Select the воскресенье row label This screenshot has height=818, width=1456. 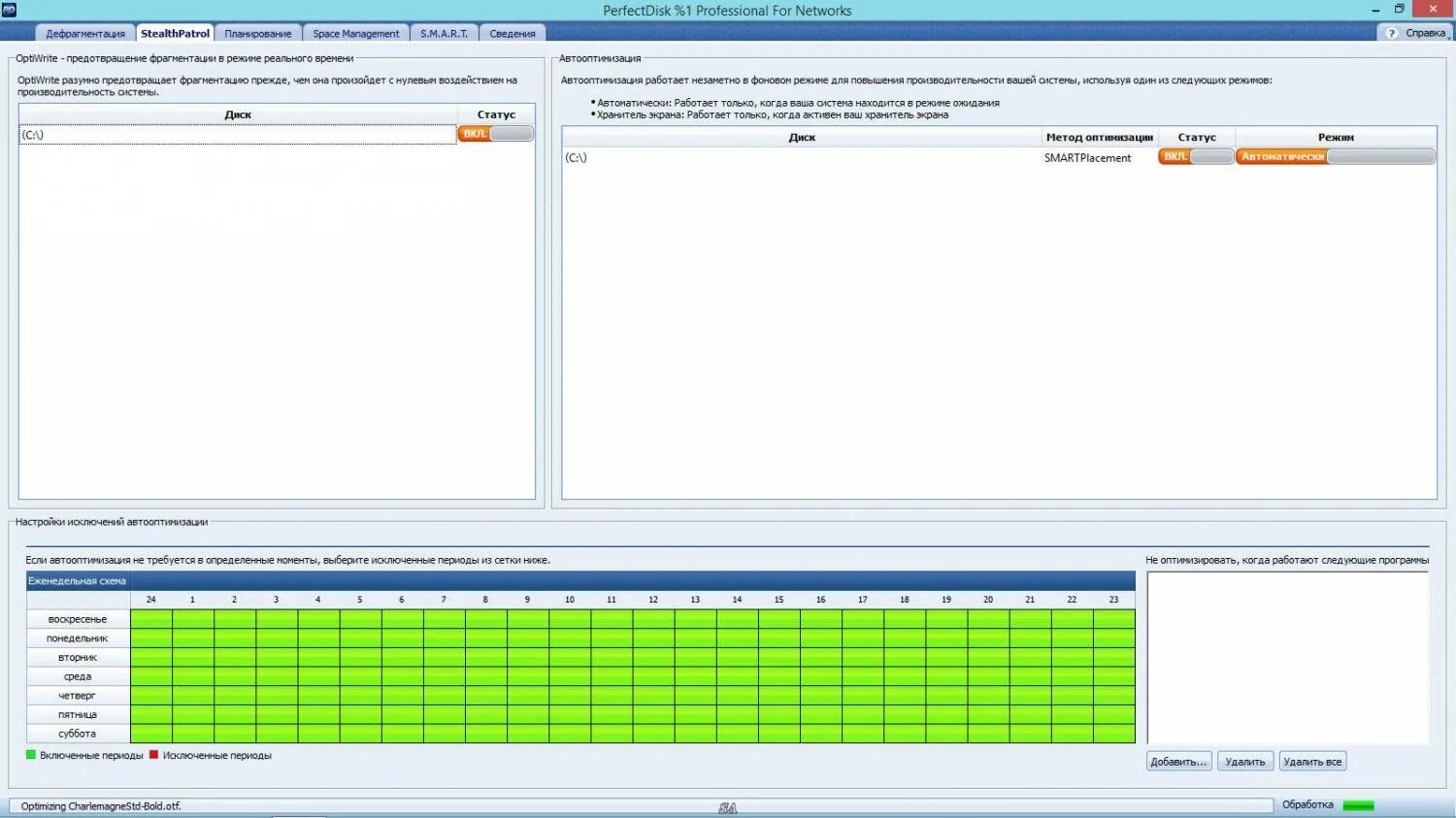[78, 619]
